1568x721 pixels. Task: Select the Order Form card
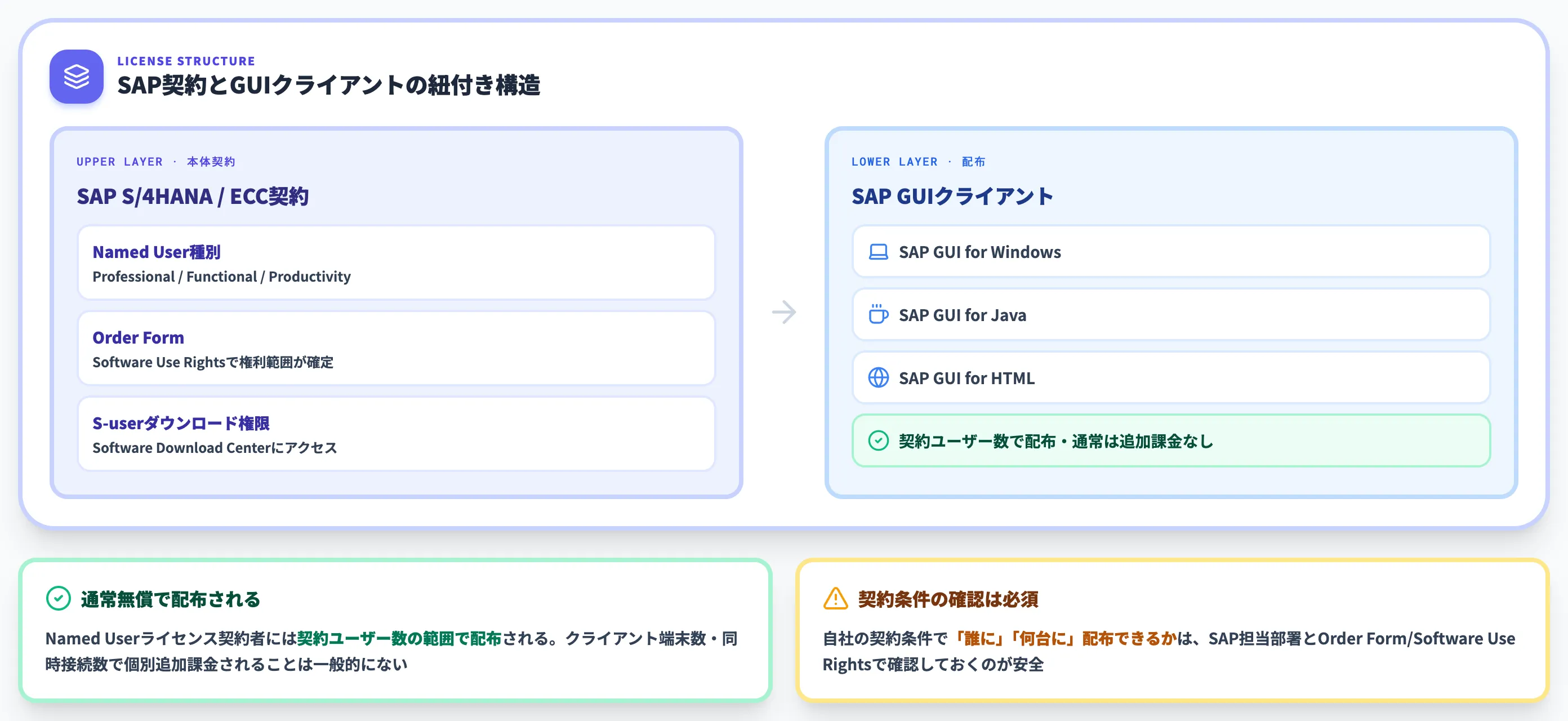pos(397,348)
